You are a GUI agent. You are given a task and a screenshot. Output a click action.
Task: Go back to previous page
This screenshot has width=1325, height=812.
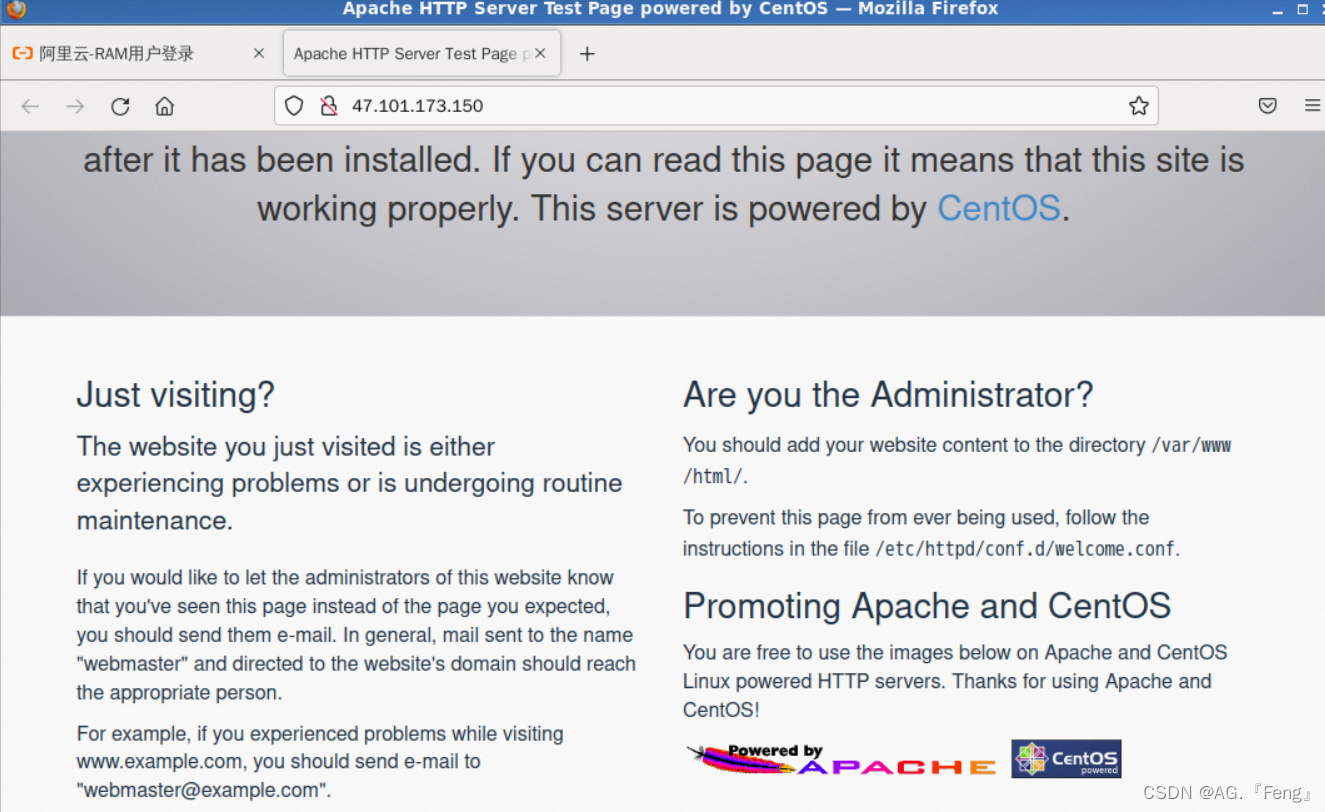[30, 106]
